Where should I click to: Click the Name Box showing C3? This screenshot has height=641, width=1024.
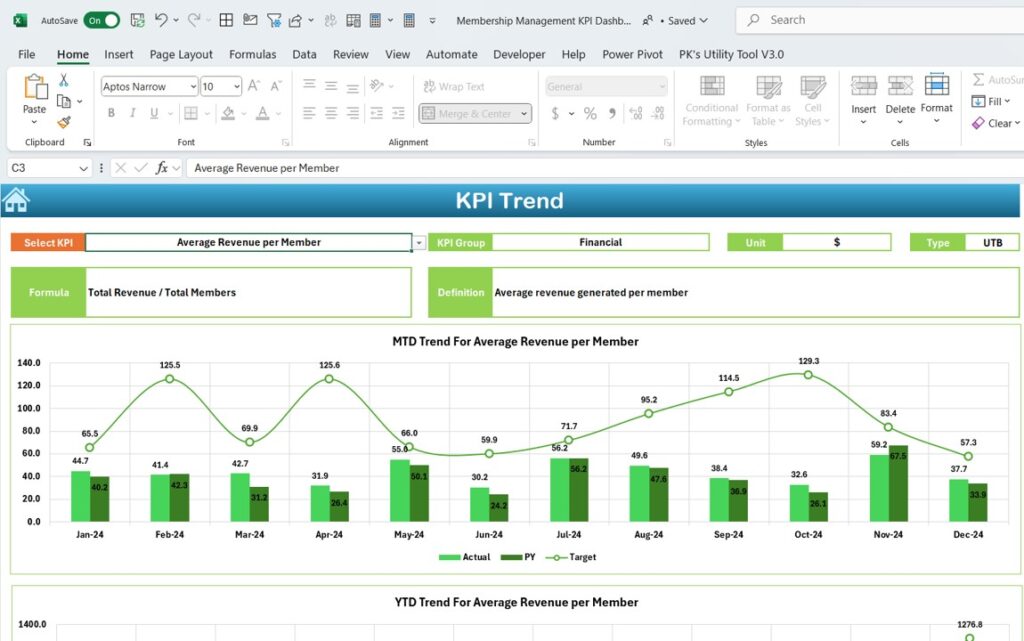coord(49,168)
